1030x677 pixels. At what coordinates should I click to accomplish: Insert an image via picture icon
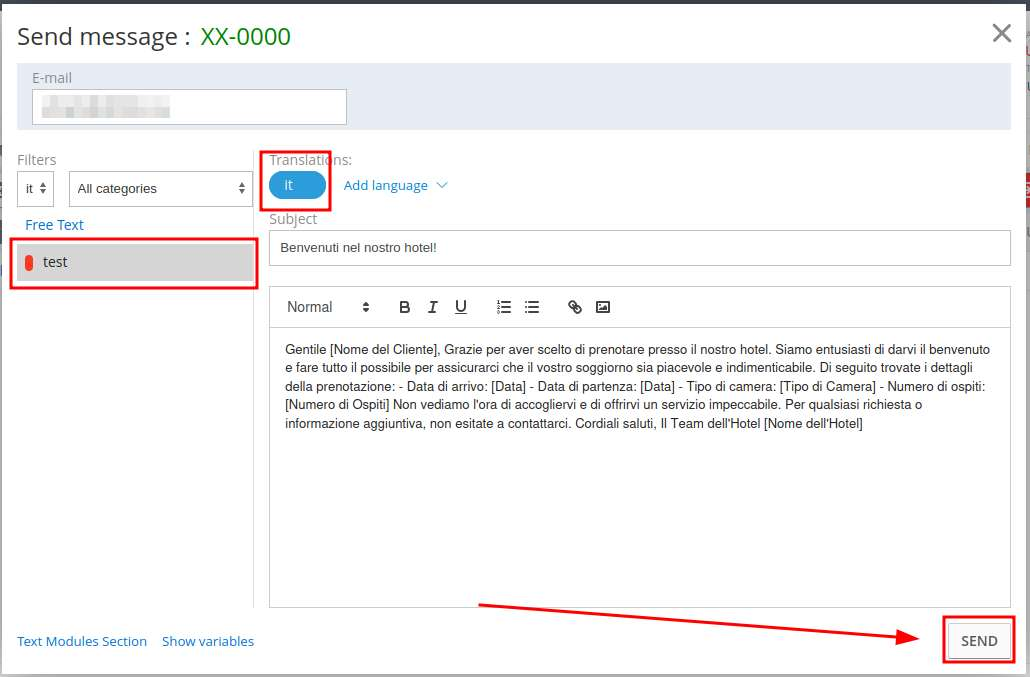tap(603, 307)
